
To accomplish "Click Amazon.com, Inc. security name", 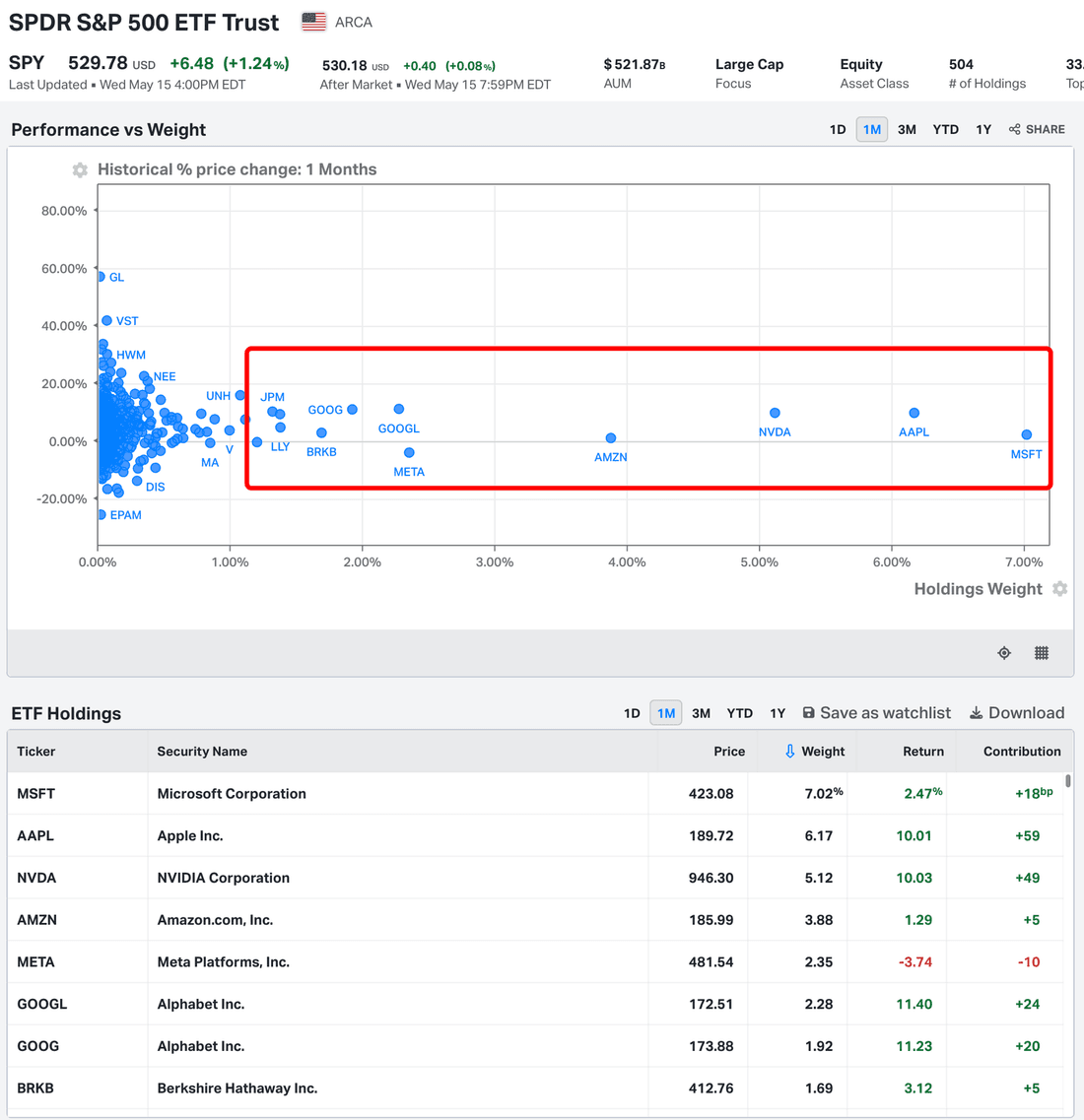I will coord(215,920).
